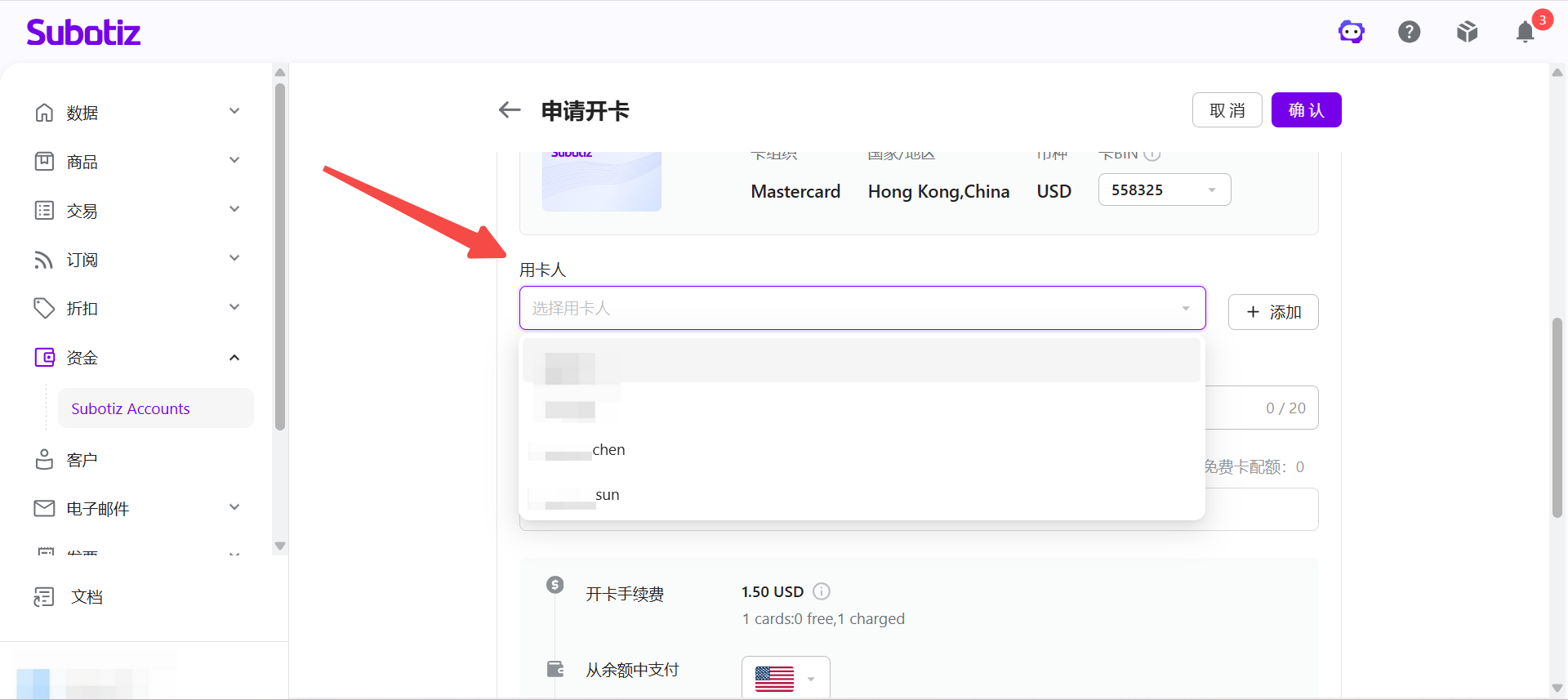Open the 客户 menu item
1568x700 pixels.
point(82,460)
